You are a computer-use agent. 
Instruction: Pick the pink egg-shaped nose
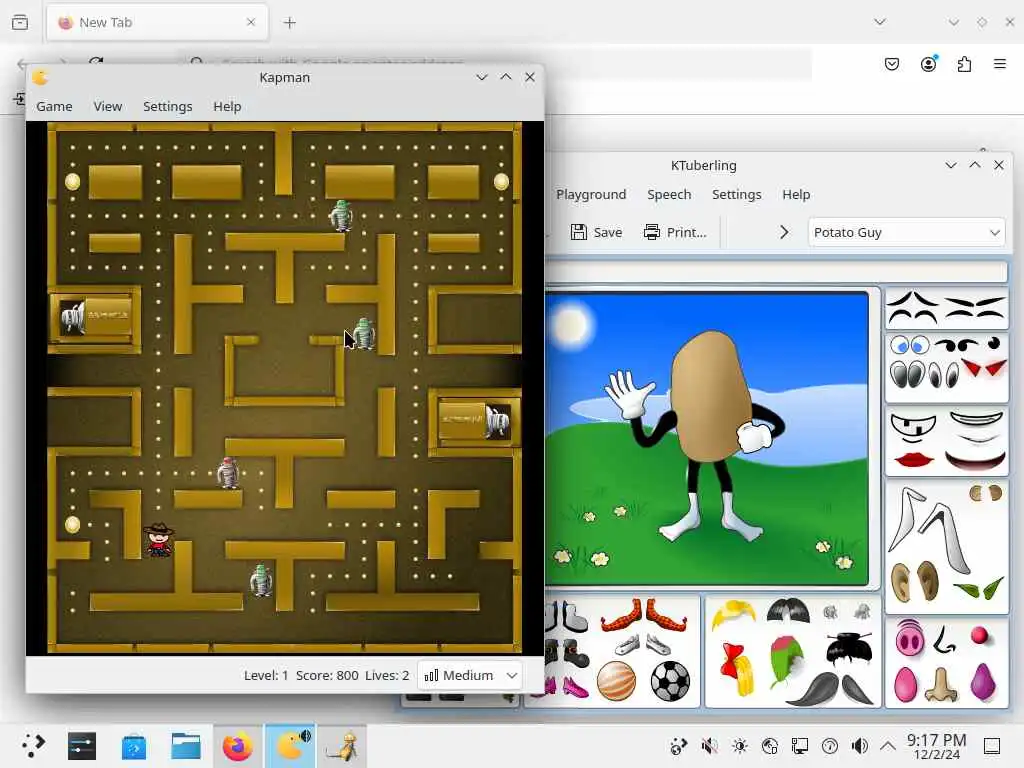906,684
